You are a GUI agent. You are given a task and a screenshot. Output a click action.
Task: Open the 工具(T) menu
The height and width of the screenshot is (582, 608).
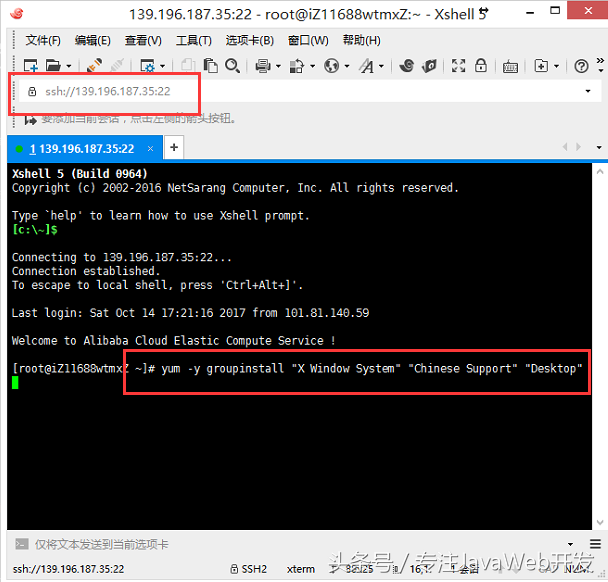(193, 40)
